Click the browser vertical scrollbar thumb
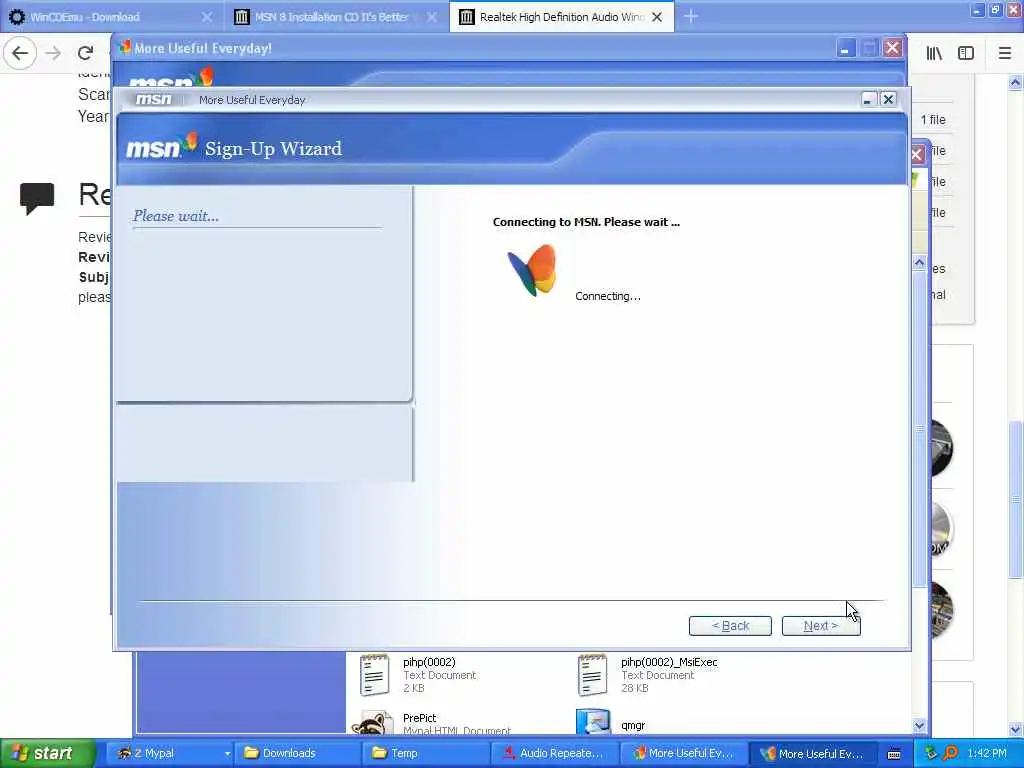 (x=1015, y=500)
